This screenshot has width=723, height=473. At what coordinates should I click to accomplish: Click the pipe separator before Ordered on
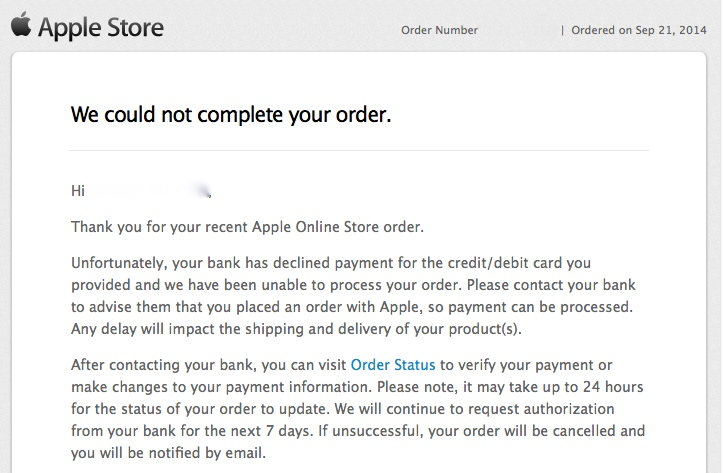click(x=562, y=30)
